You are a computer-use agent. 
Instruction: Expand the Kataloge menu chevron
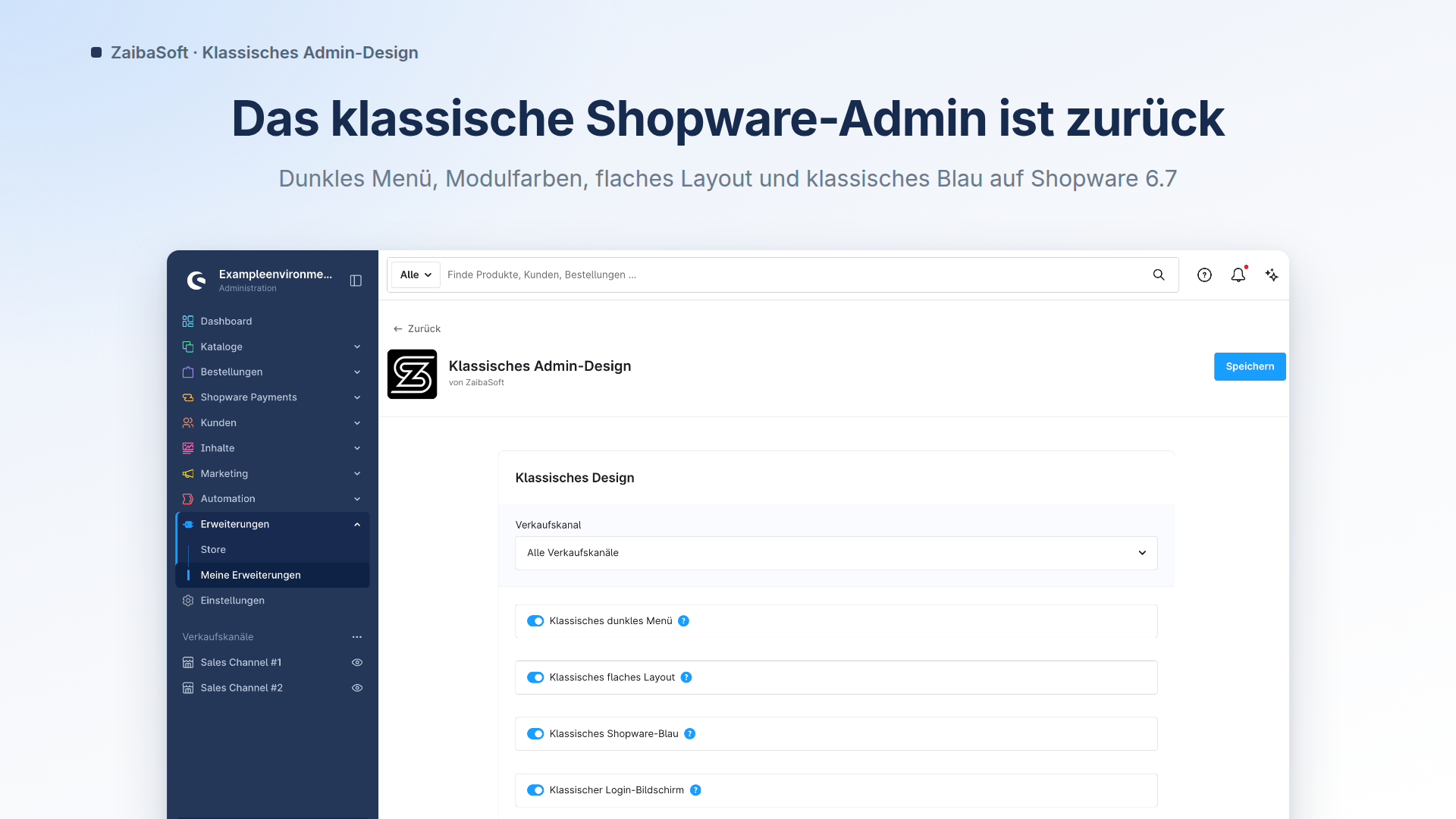click(357, 347)
